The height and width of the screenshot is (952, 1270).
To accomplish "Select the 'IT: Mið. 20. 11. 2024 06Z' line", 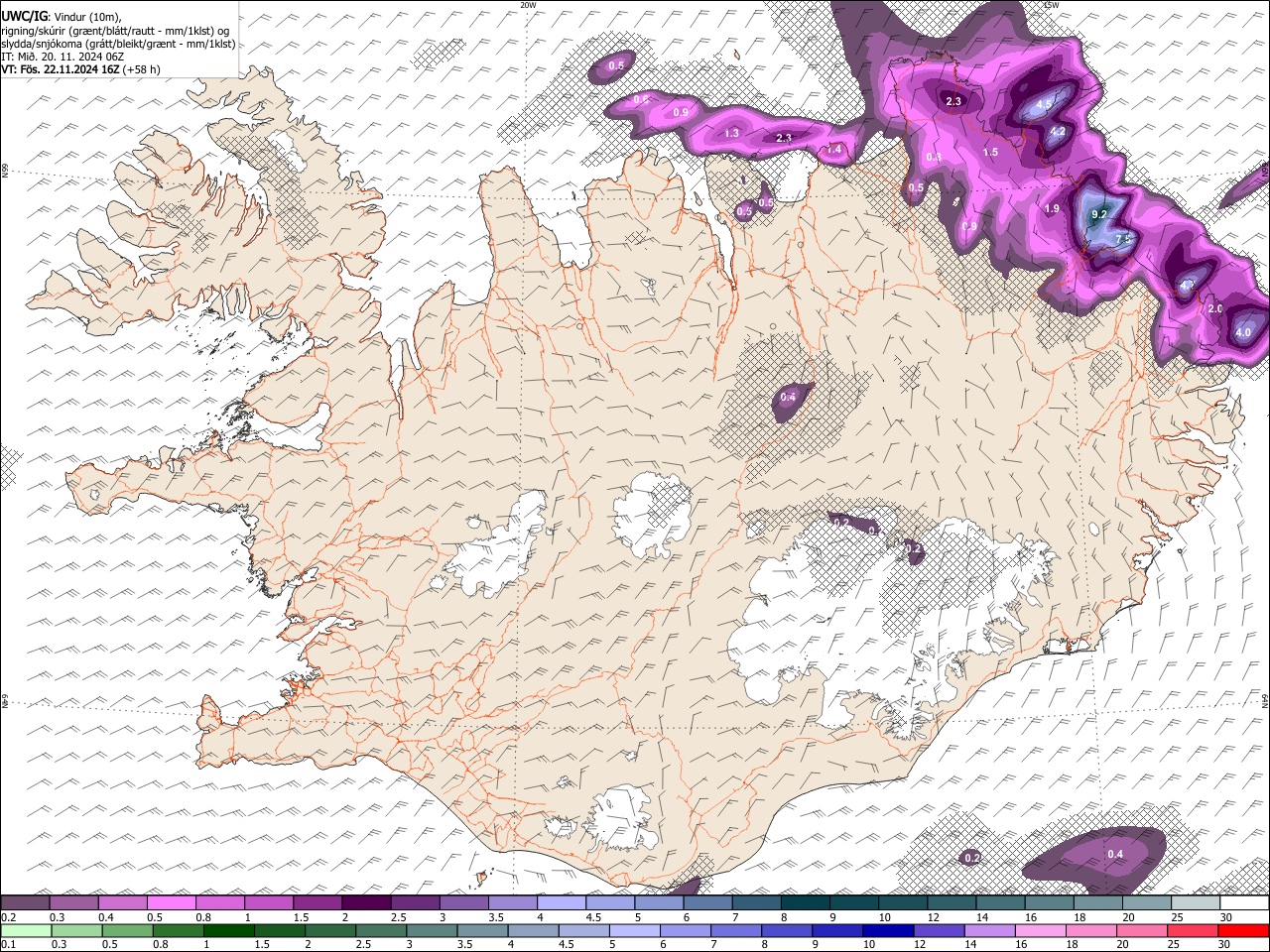I will pos(63,57).
